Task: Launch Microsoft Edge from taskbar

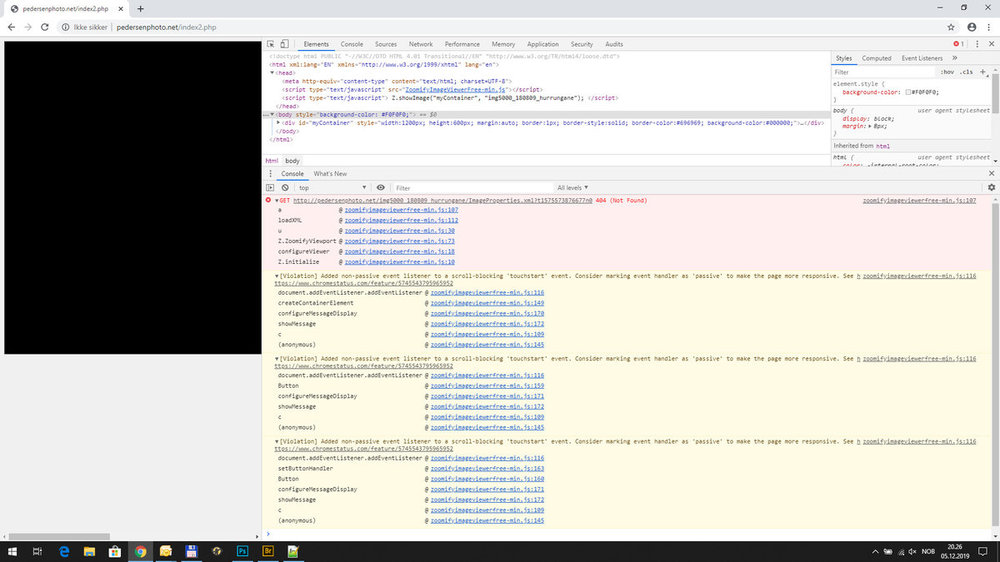Action: [x=64, y=551]
